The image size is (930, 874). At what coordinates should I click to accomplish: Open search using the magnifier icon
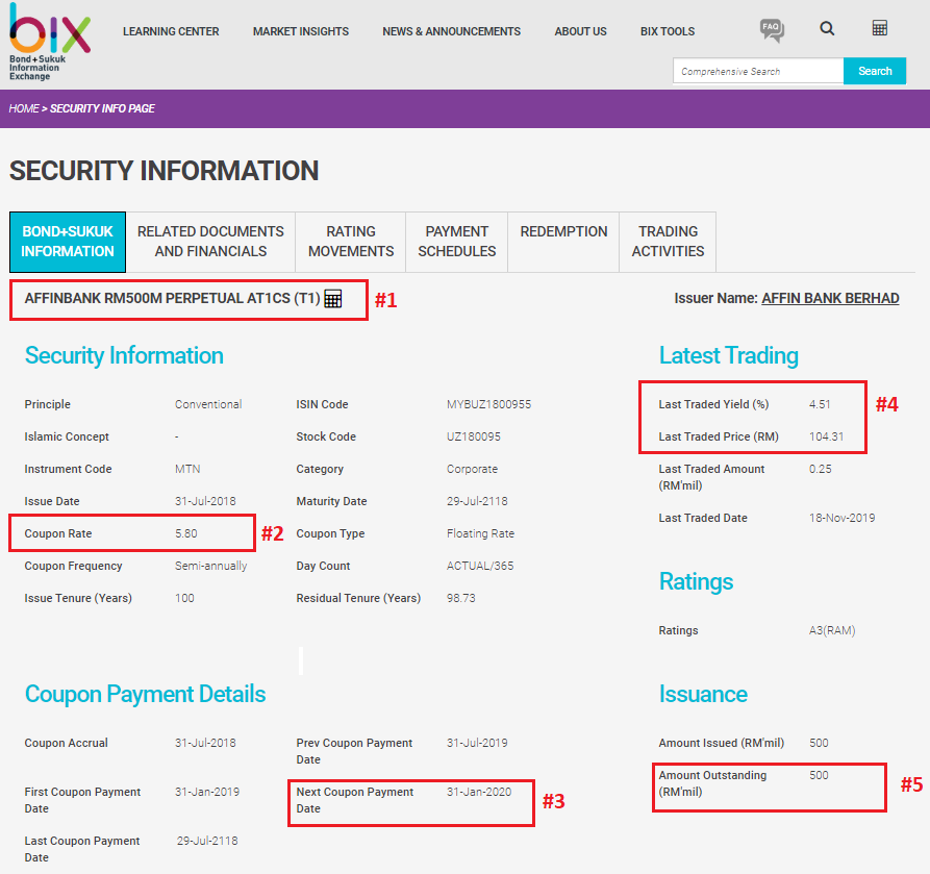(x=827, y=29)
